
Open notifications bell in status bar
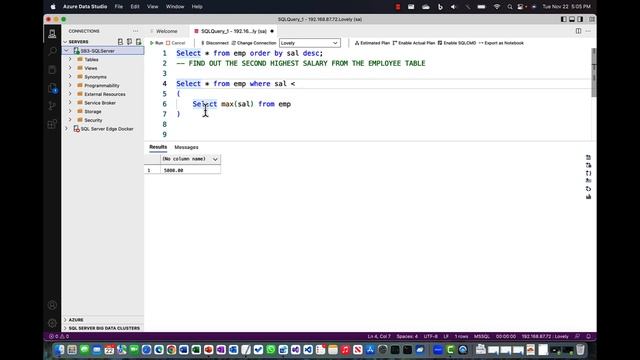(588, 336)
